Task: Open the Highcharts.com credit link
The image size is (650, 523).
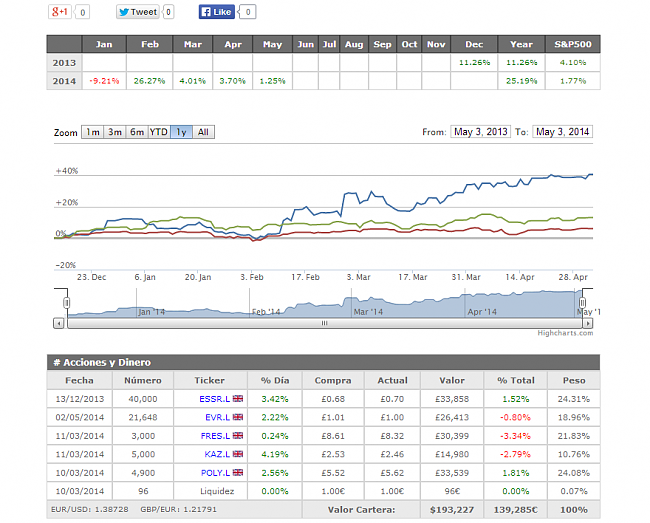Action: click(565, 333)
